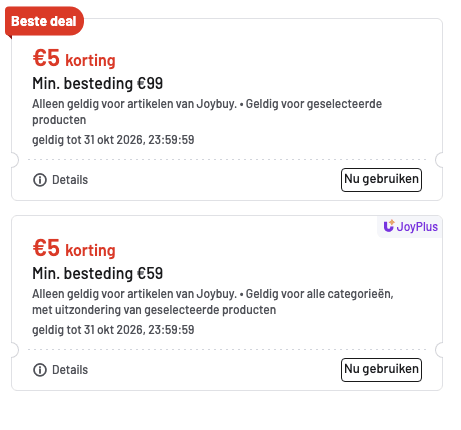Click the dashed divider on second coupon

click(227, 350)
